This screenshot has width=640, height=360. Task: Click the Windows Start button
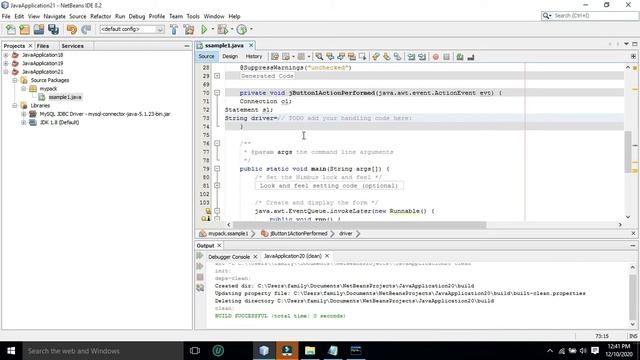pyautogui.click(x=11, y=351)
